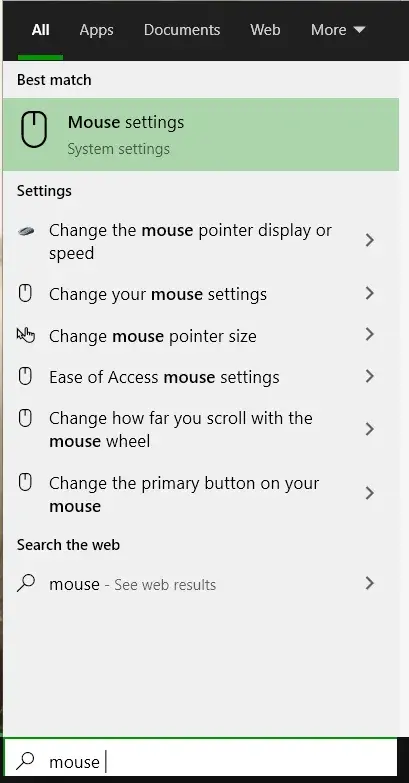The image size is (409, 783).
Task: Switch to the Apps tab
Action: click(96, 30)
